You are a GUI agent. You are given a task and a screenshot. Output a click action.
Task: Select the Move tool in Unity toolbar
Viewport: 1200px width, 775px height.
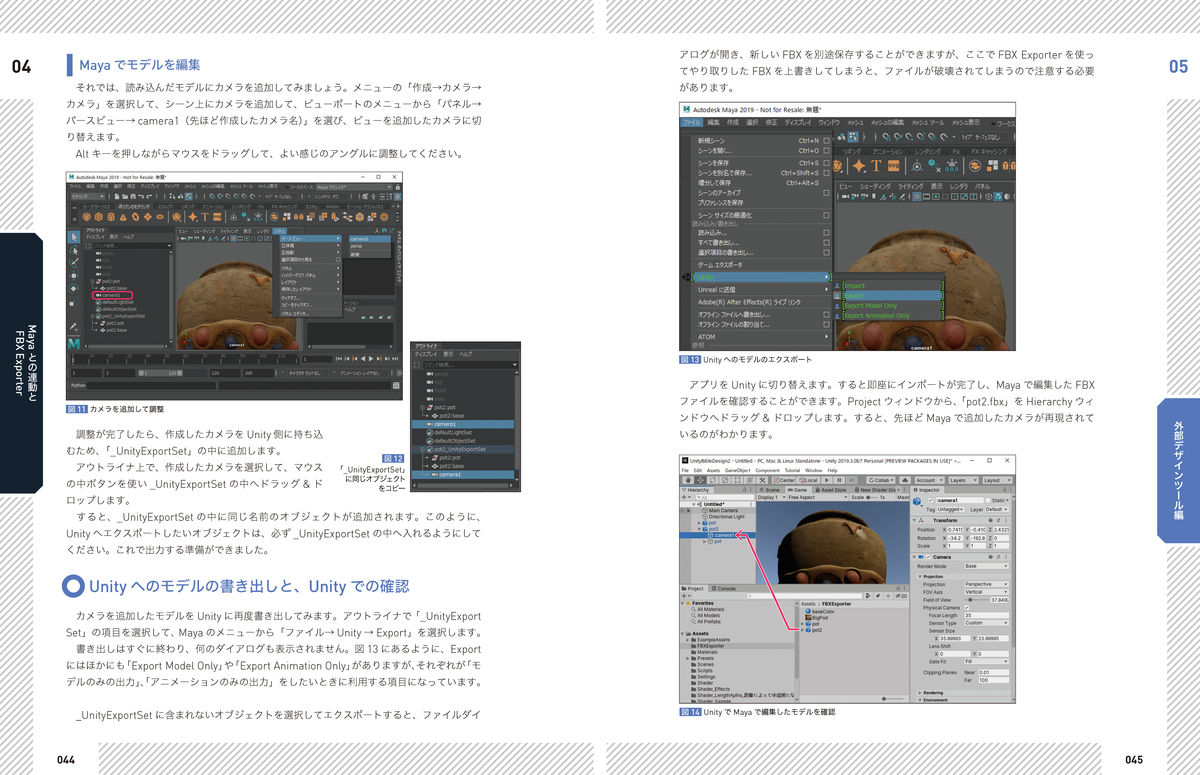(701, 480)
